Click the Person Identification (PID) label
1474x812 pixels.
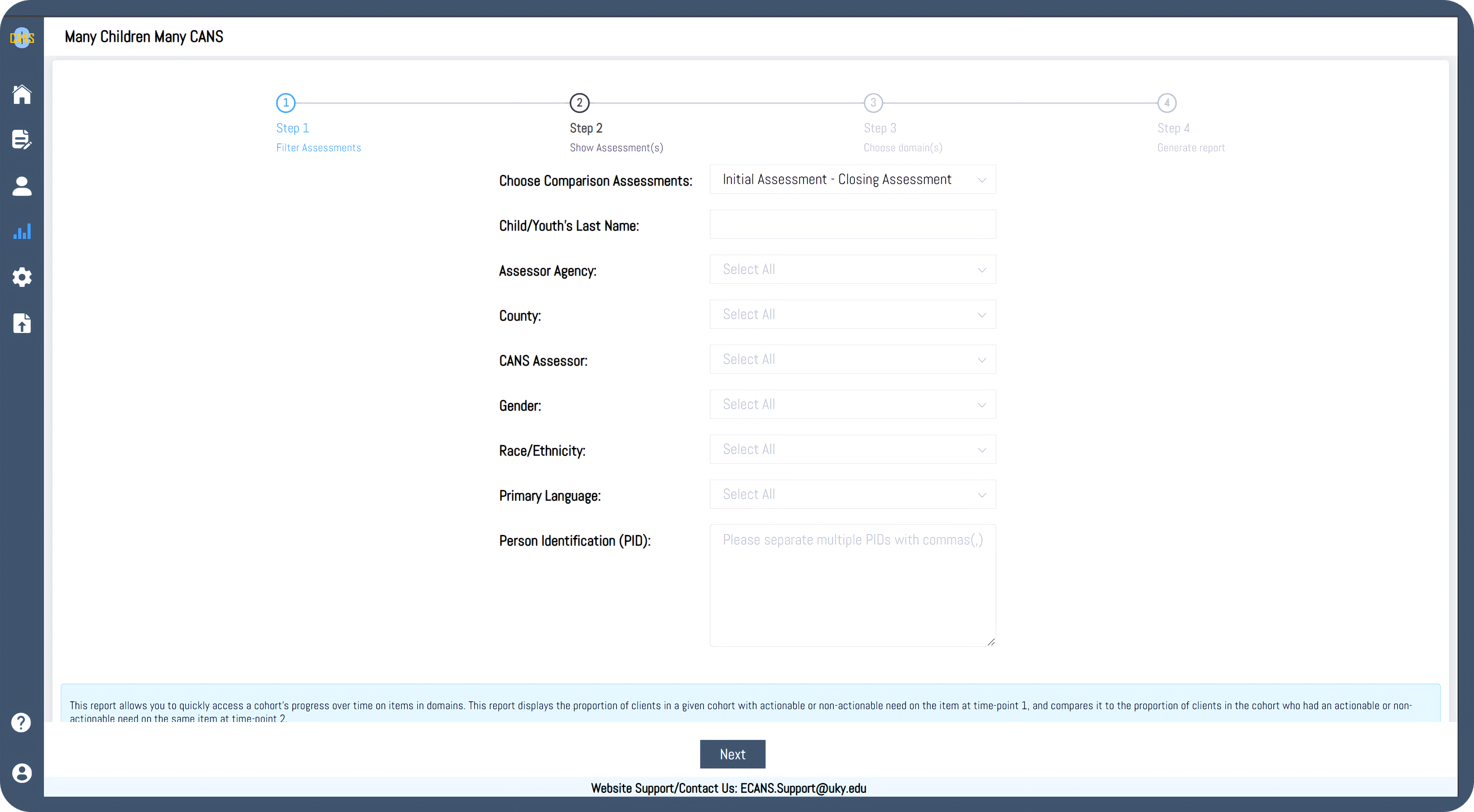tap(575, 541)
